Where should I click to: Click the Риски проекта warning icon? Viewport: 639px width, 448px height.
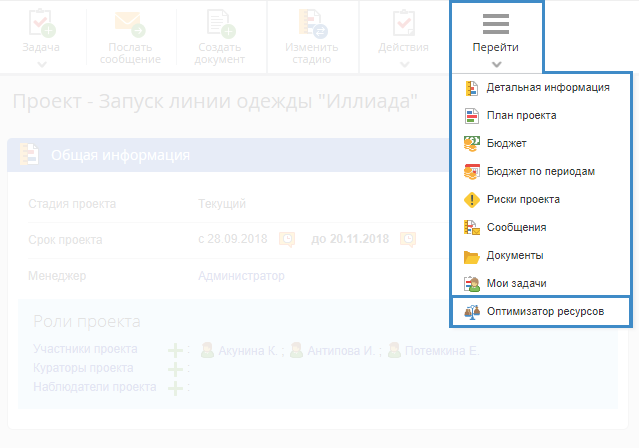coord(472,200)
